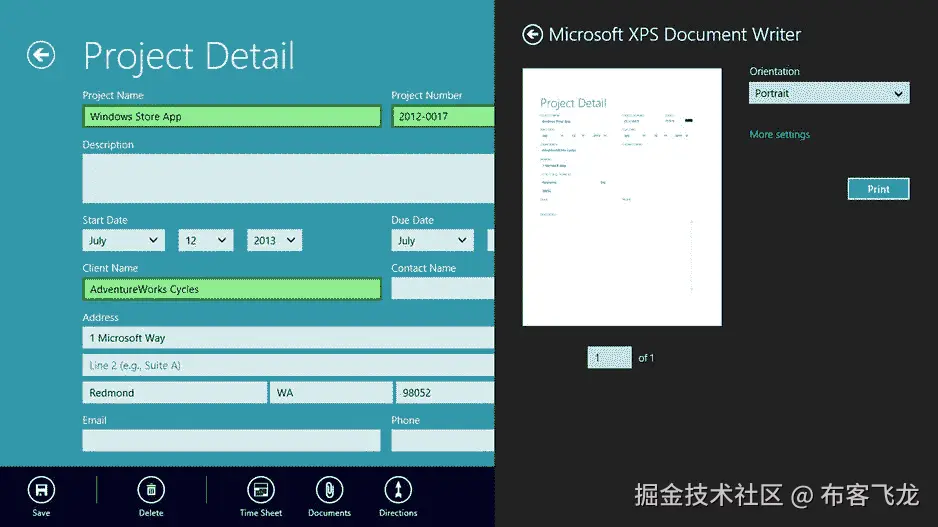Click the city field Redmond
Screen dimensions: 938x527
(175, 393)
